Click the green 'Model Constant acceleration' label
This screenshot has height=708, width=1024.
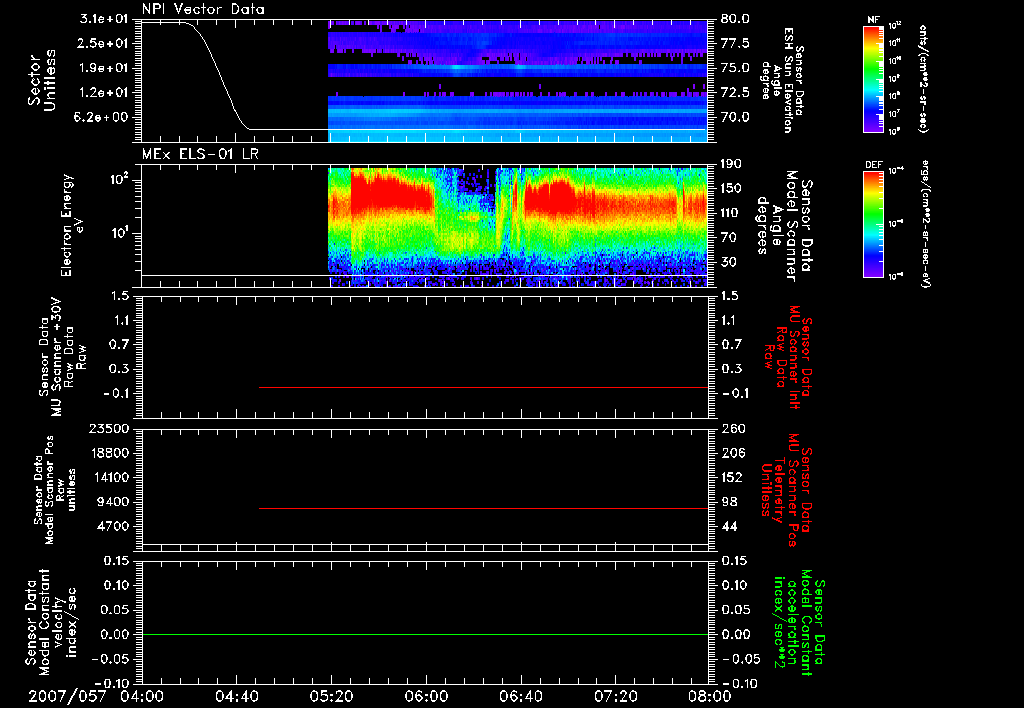coord(799,622)
